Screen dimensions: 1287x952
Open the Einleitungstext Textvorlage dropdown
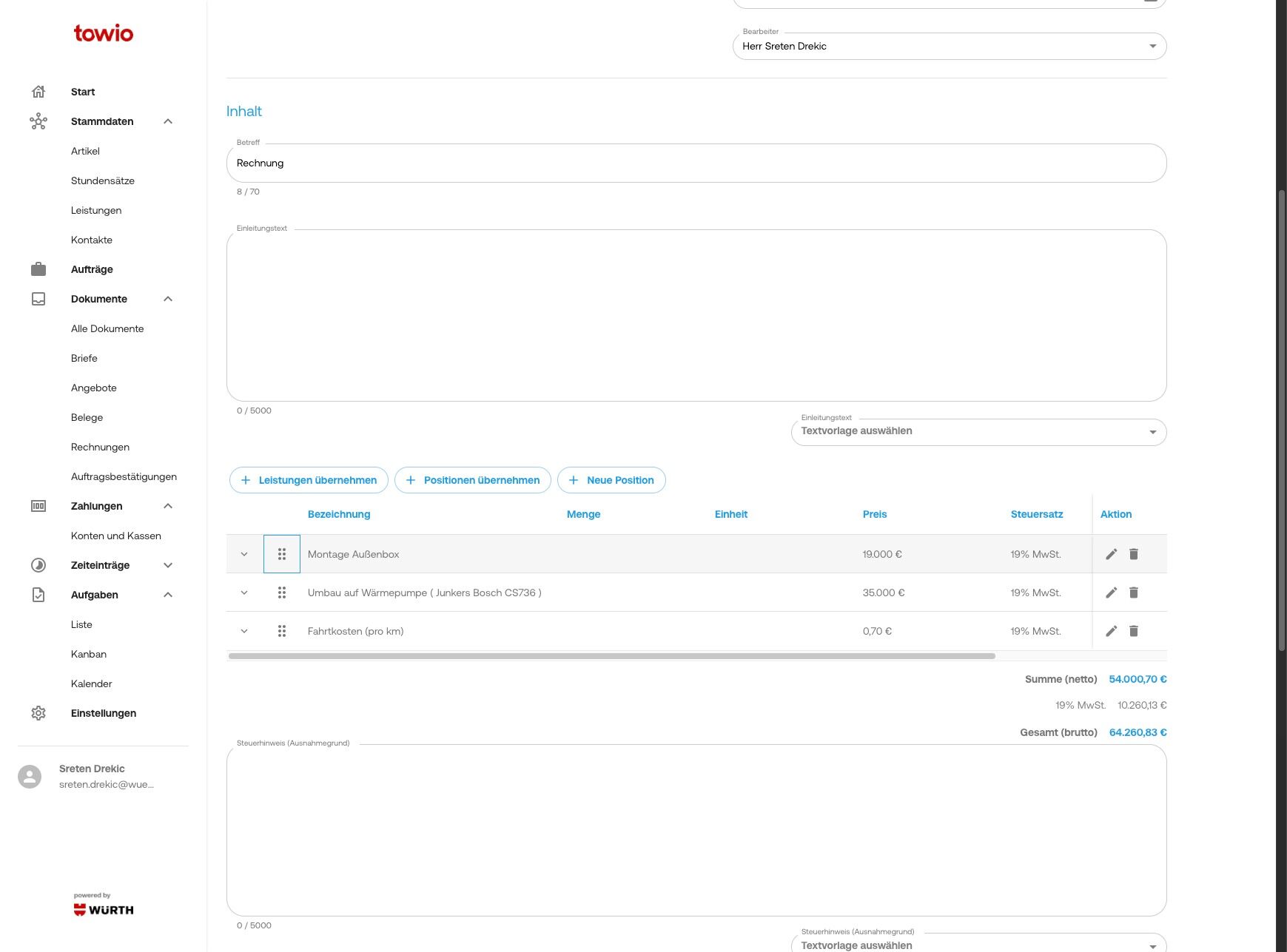[978, 432]
